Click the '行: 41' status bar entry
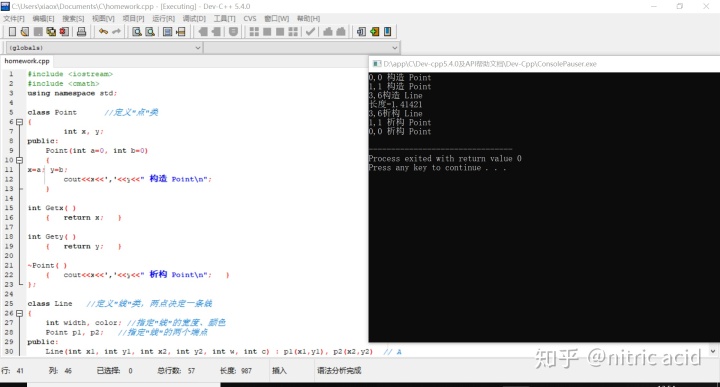This screenshot has width=720, height=387. 12,370
